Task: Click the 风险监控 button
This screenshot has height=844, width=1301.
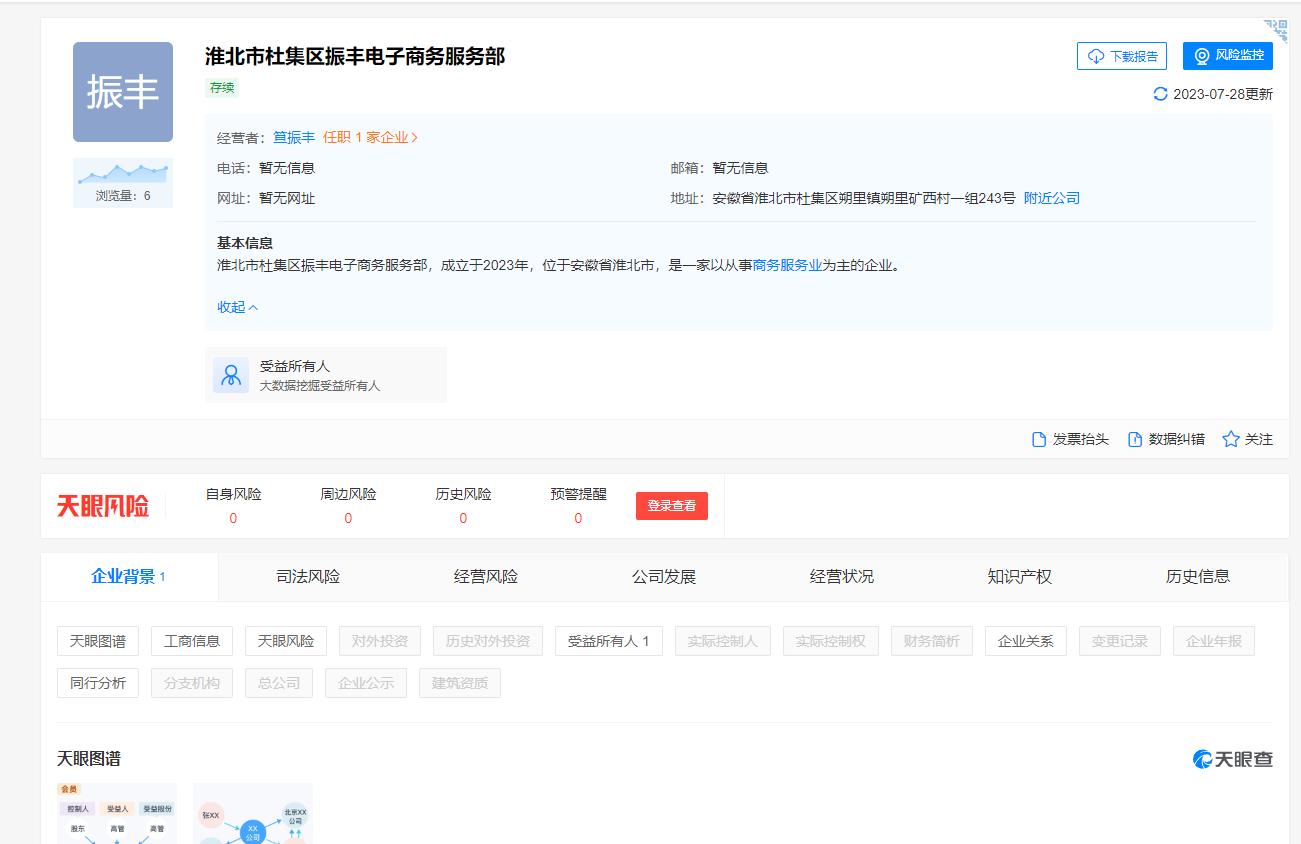Action: pyautogui.click(x=1227, y=56)
